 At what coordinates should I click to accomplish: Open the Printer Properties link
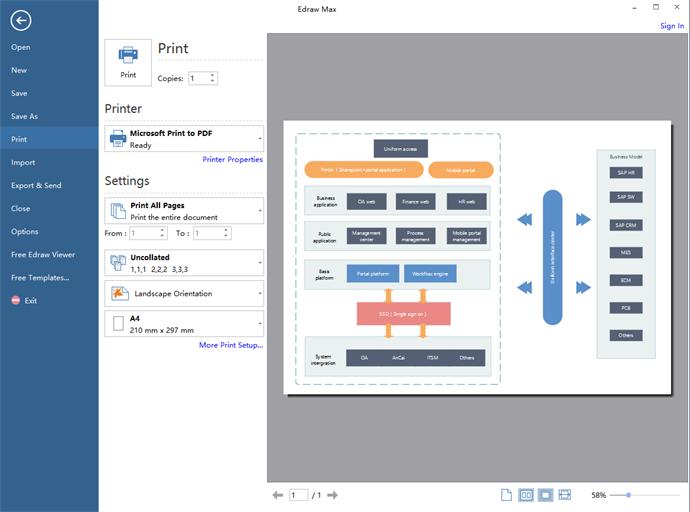click(x=232, y=159)
